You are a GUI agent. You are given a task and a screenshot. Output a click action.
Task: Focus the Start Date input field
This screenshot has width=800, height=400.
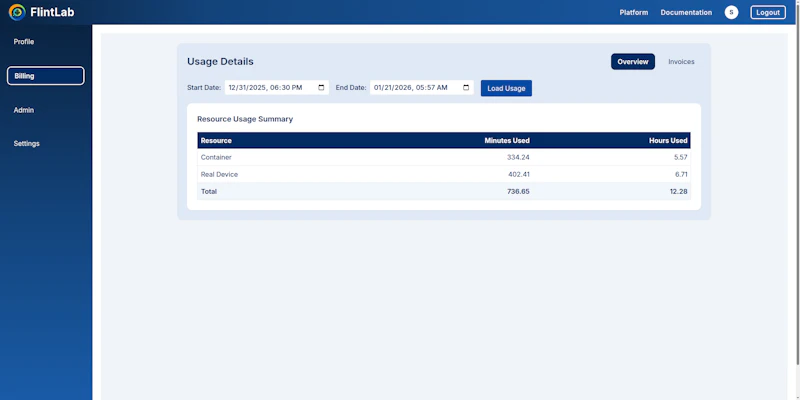[x=277, y=88]
